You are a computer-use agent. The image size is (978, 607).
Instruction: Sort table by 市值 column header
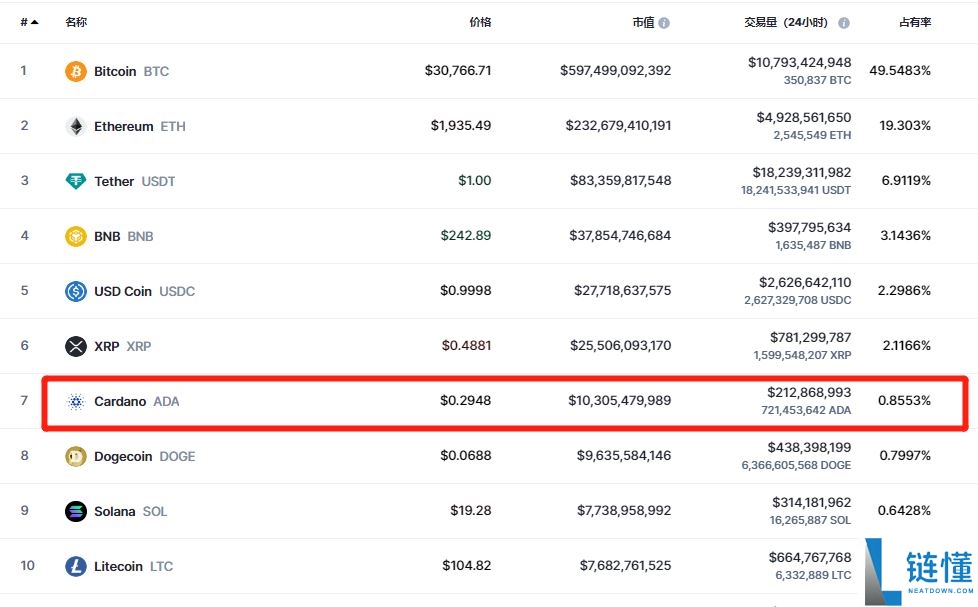(x=643, y=22)
